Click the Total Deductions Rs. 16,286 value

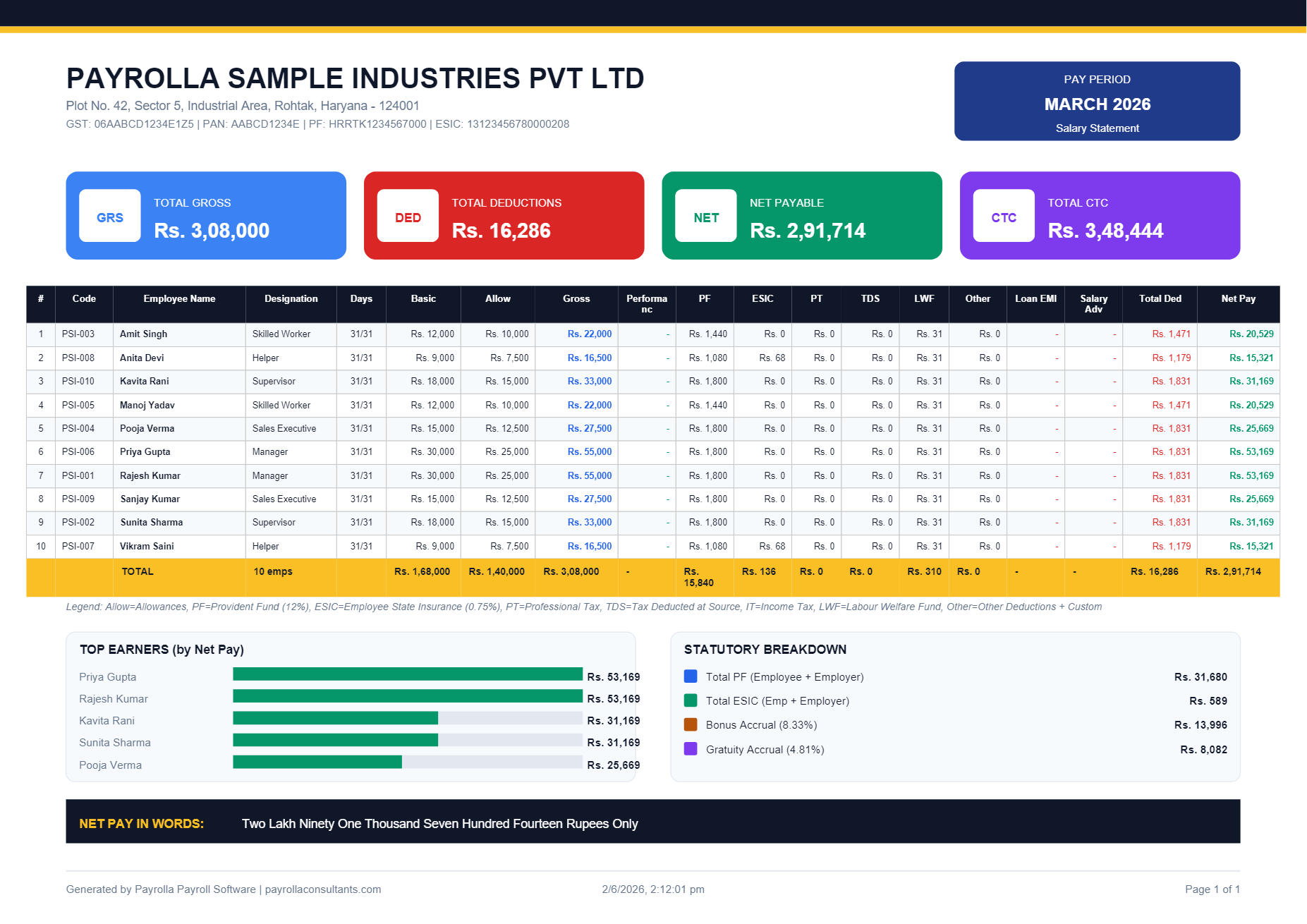click(501, 231)
